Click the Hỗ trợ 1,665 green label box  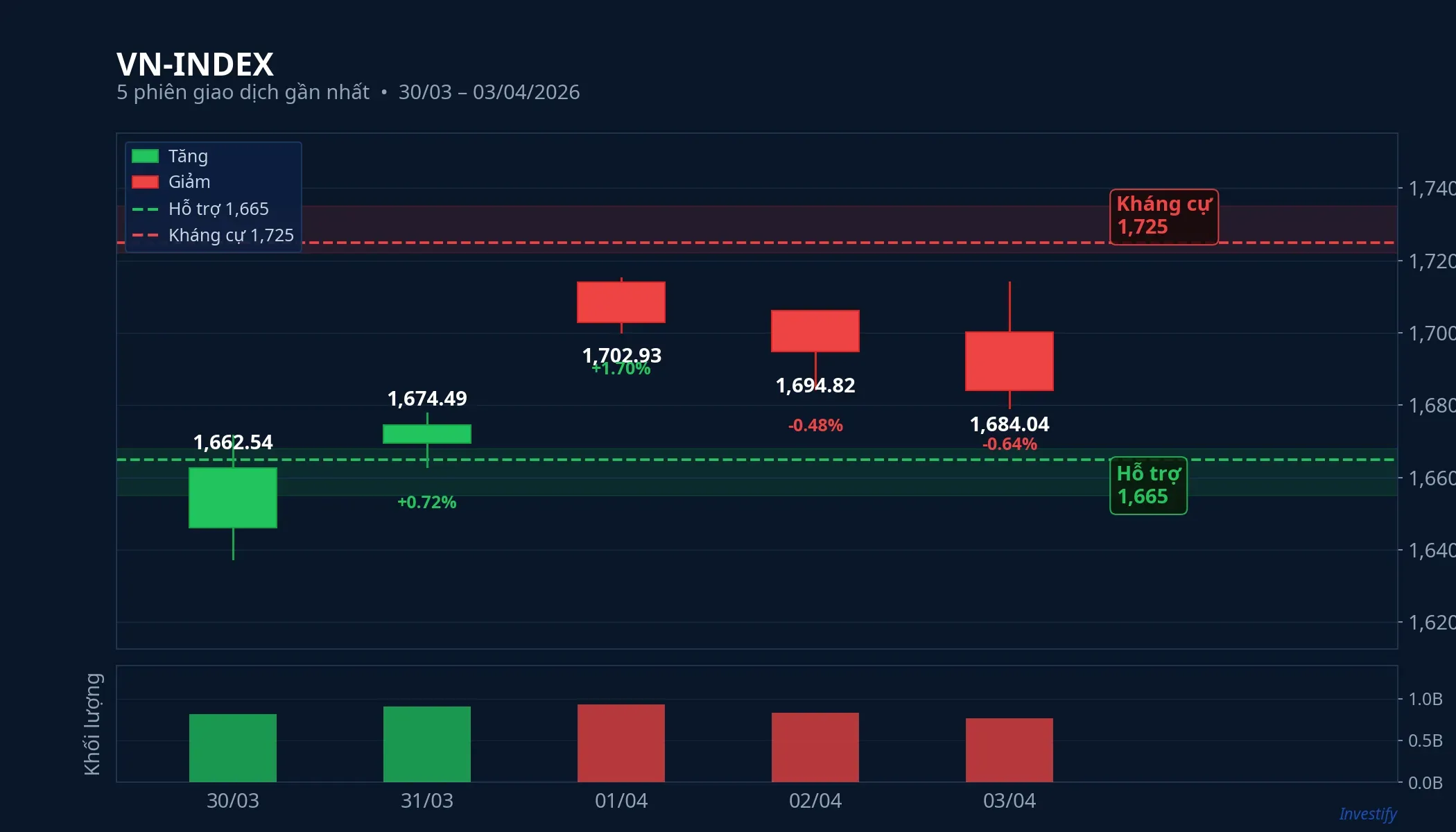point(1148,485)
